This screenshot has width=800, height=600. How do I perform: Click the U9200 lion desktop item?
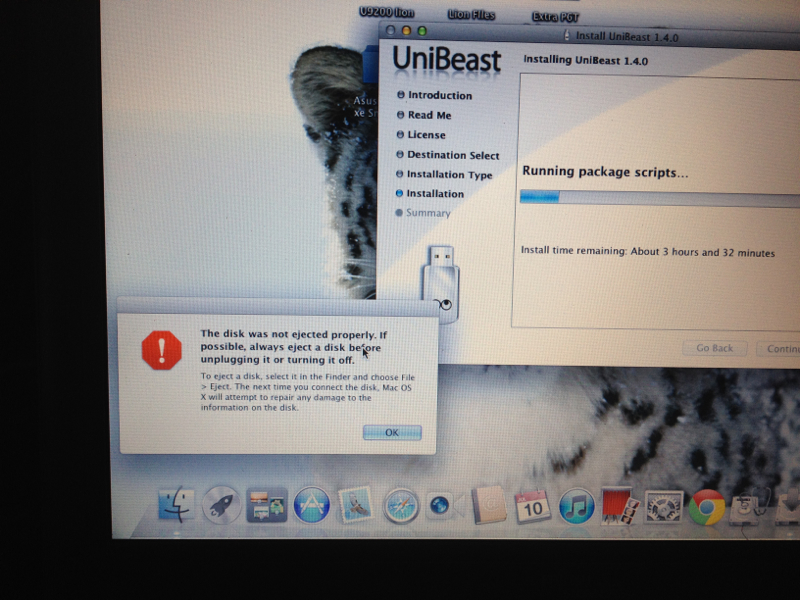[x=387, y=12]
